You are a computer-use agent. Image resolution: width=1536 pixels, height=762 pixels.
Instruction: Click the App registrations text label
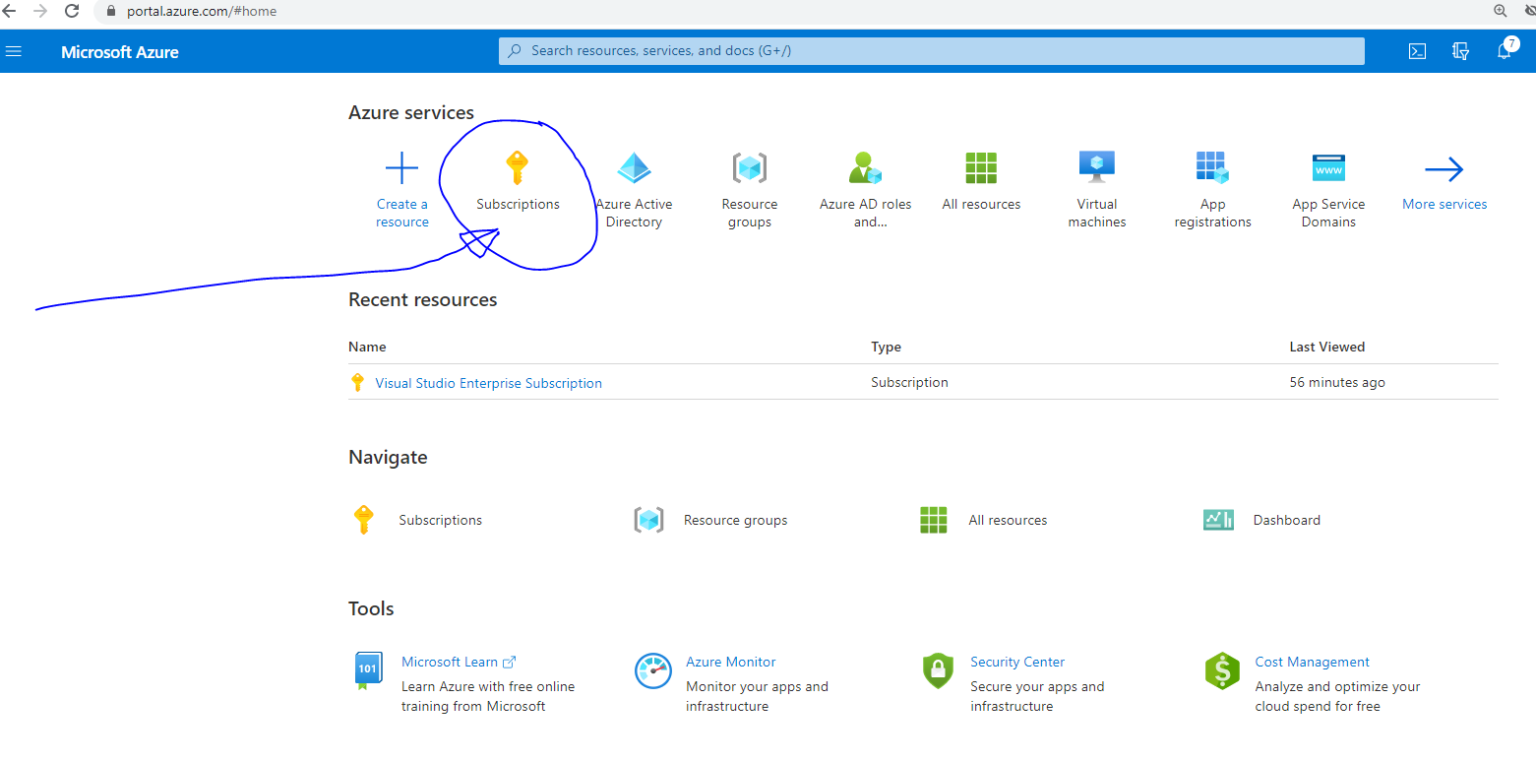coord(1212,213)
